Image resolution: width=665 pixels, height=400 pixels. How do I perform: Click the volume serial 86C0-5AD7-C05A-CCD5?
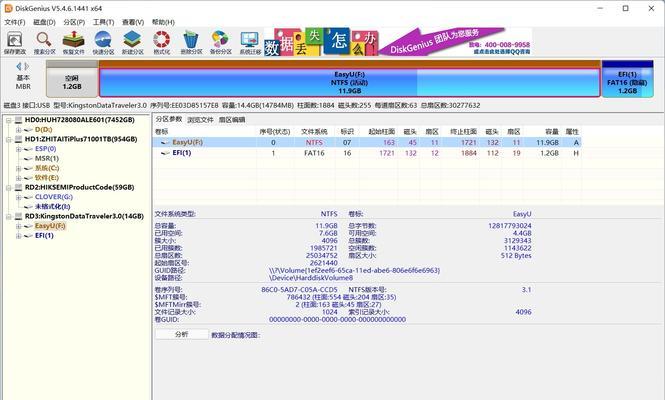tap(299, 290)
